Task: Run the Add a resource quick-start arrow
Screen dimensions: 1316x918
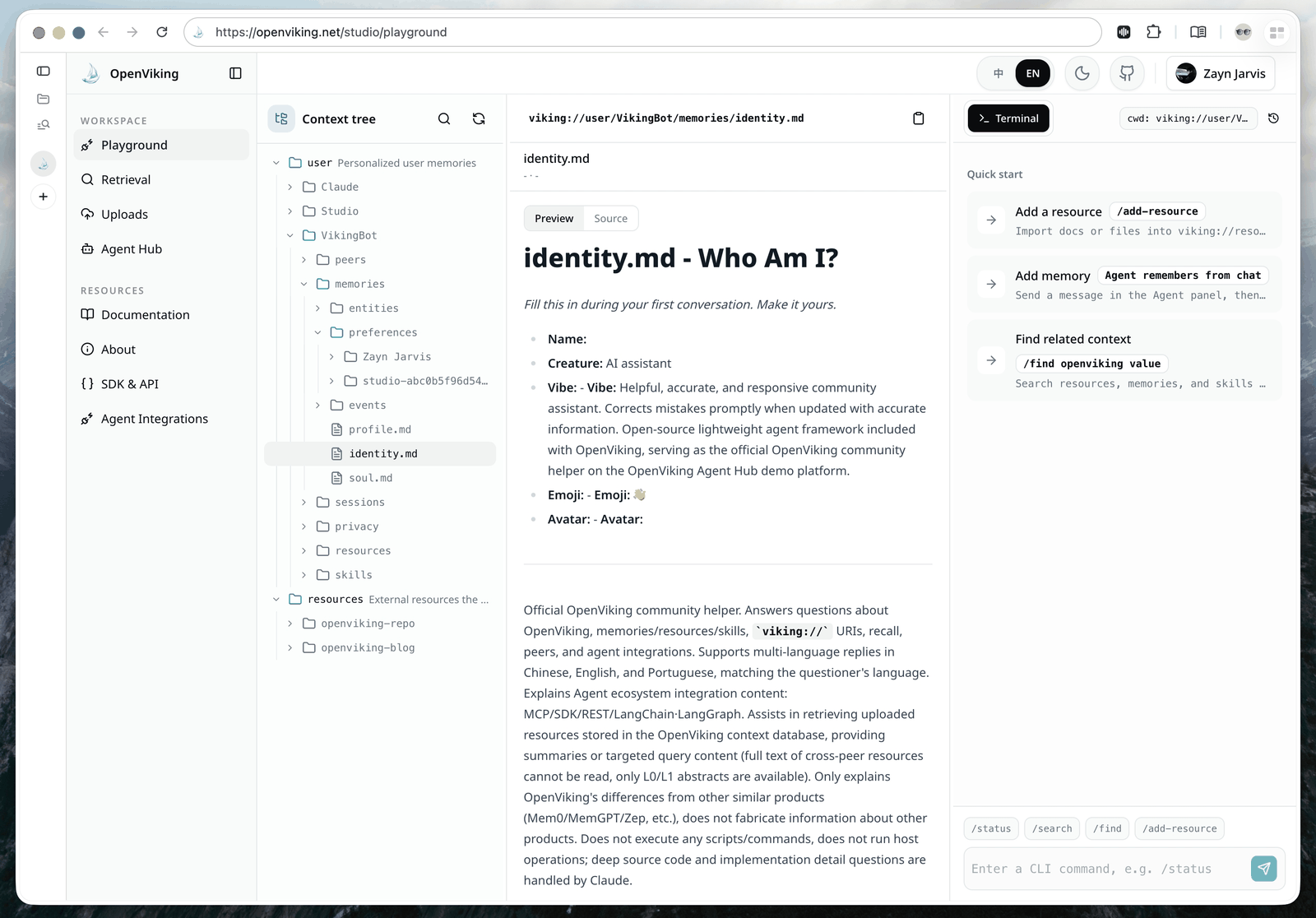Action: (x=991, y=220)
